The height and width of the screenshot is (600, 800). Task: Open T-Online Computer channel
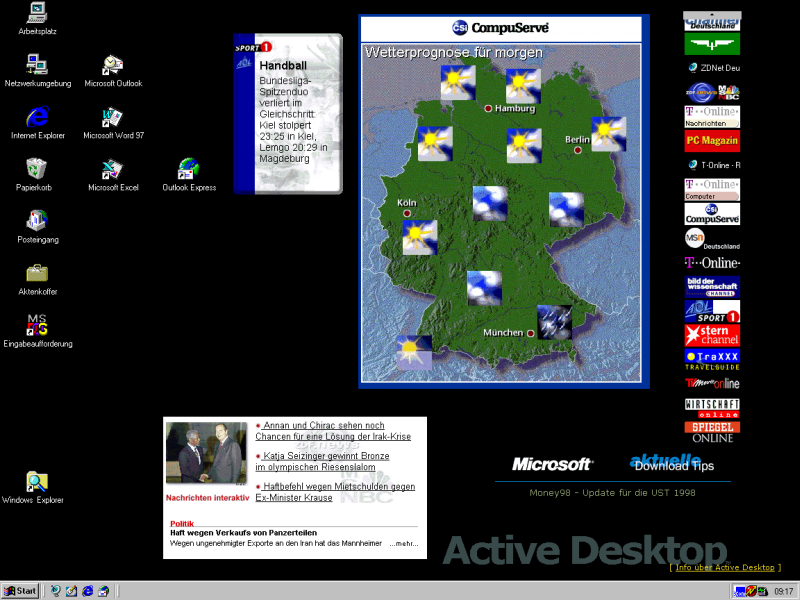pos(712,189)
